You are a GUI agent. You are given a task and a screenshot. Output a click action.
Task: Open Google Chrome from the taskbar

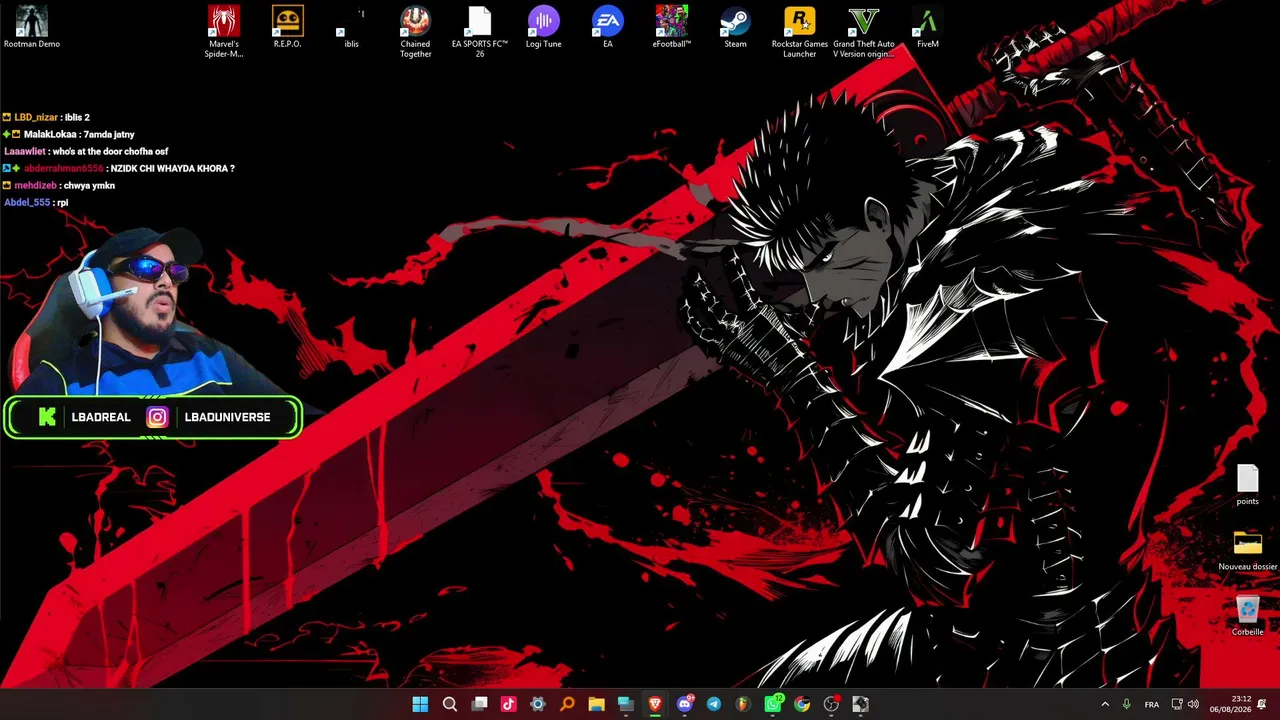801,704
